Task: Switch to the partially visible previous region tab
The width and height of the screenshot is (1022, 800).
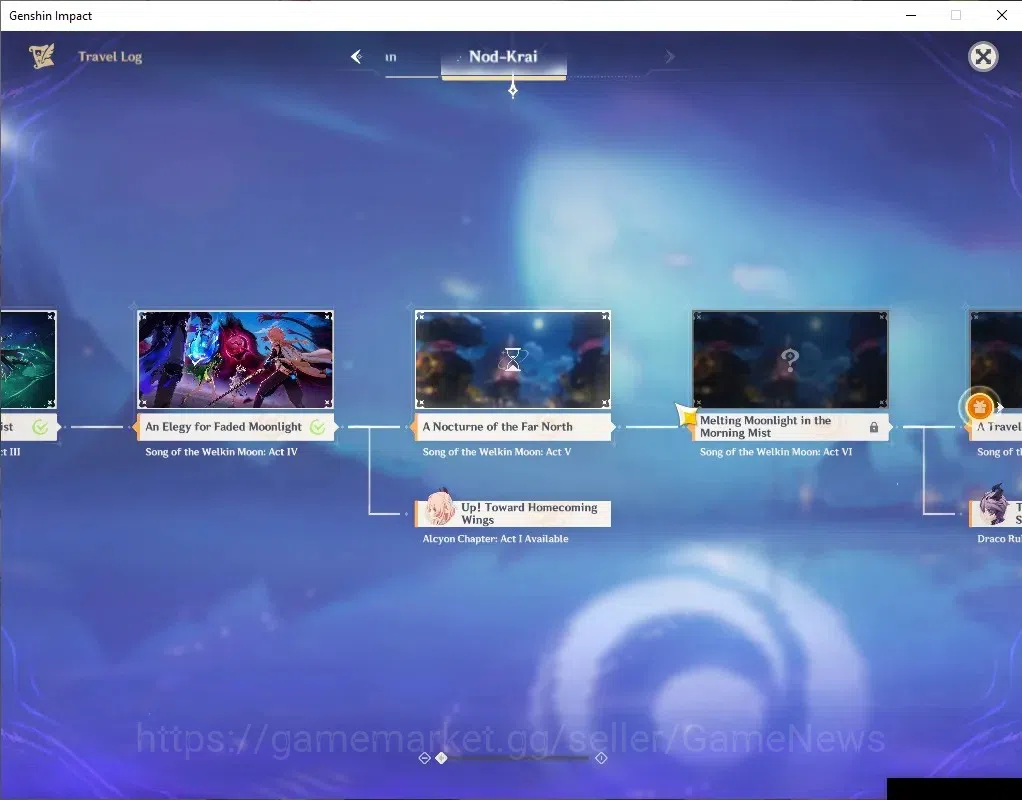Action: (391, 57)
